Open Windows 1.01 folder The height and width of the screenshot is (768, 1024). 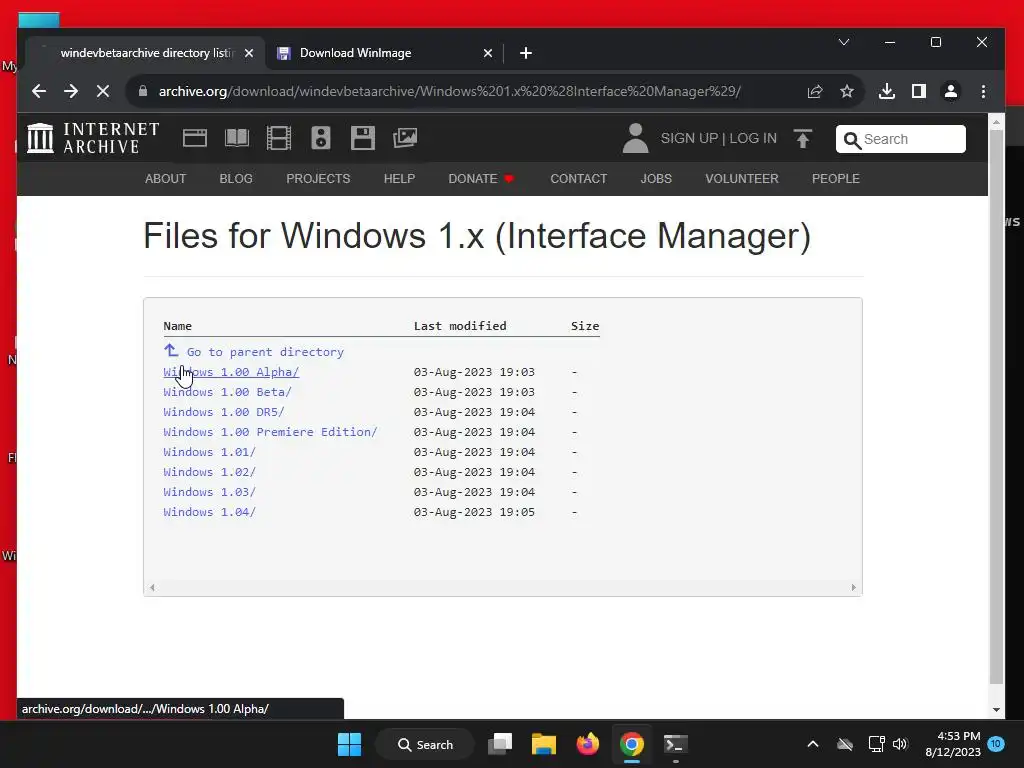[210, 452]
